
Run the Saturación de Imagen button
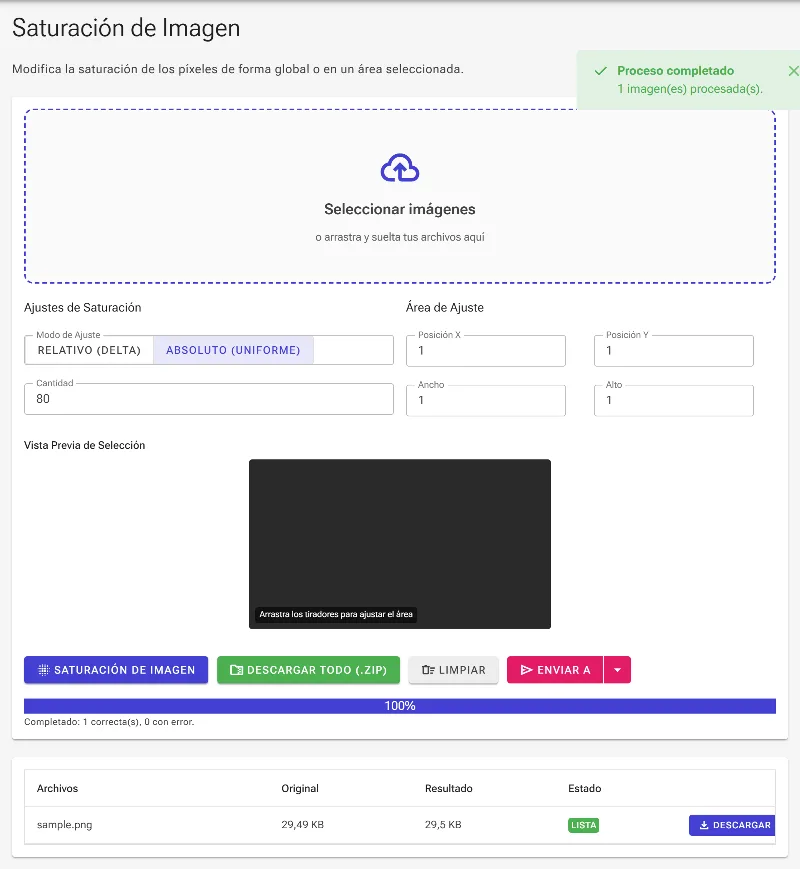pyautogui.click(x=116, y=669)
